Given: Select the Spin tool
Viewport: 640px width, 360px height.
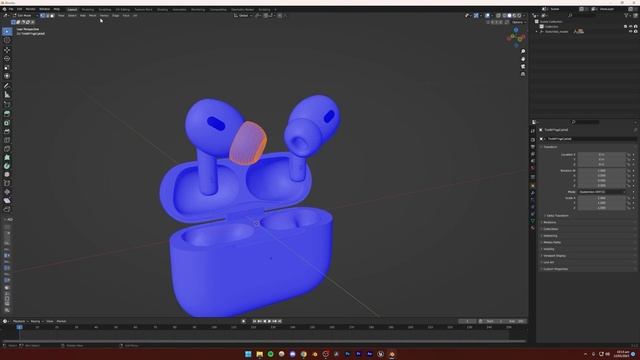Looking at the screenshot, I should pyautogui.click(x=7, y=166).
